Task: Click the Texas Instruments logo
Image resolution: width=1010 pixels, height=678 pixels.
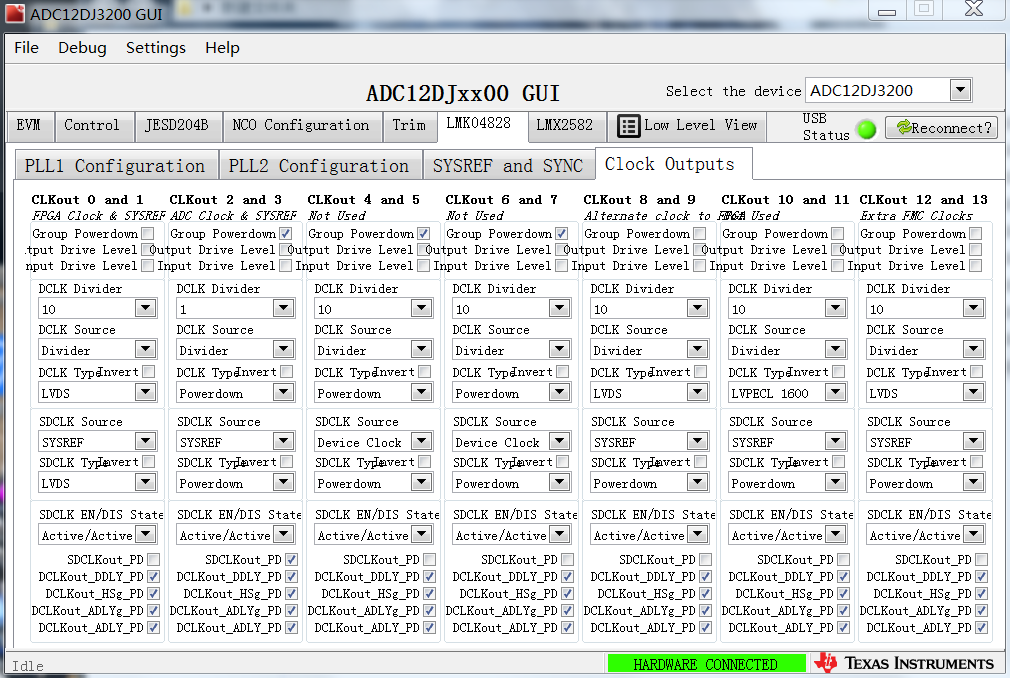Action: (x=904, y=663)
